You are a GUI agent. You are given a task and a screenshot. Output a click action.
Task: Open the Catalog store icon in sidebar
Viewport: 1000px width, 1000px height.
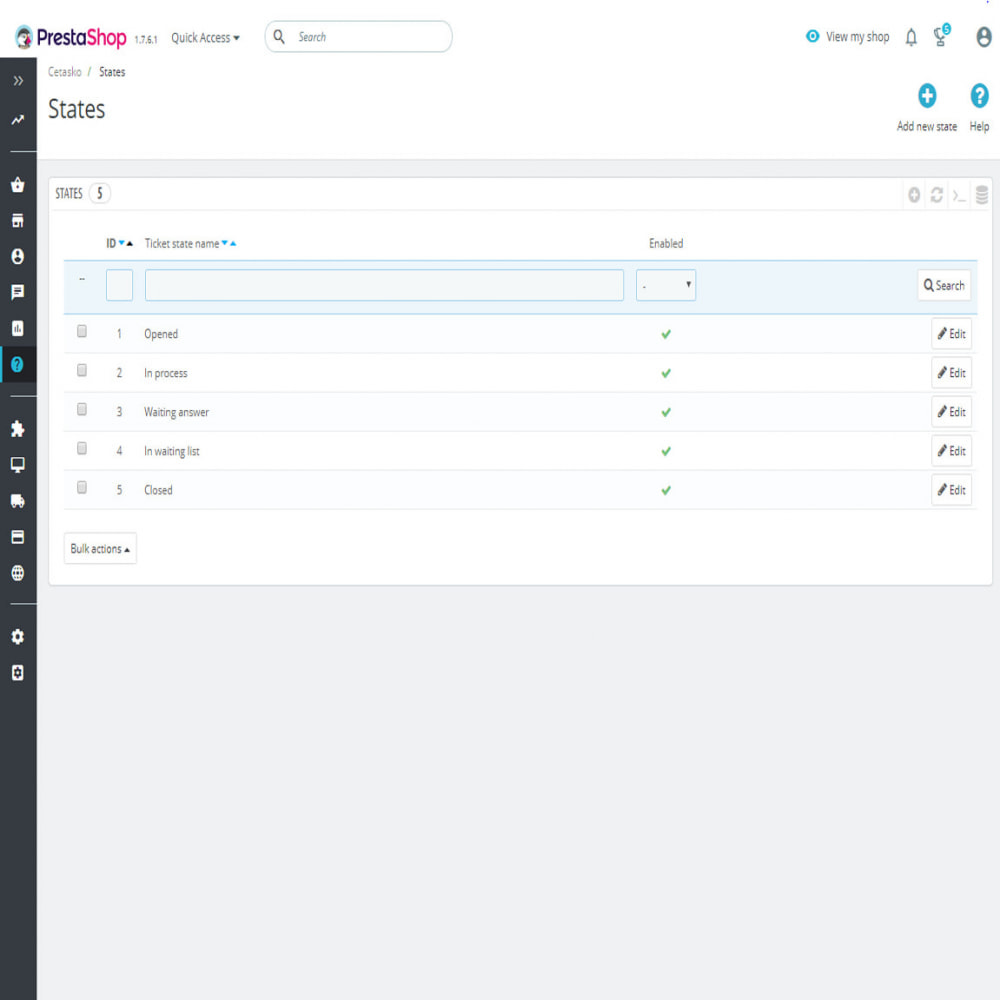tap(18, 221)
